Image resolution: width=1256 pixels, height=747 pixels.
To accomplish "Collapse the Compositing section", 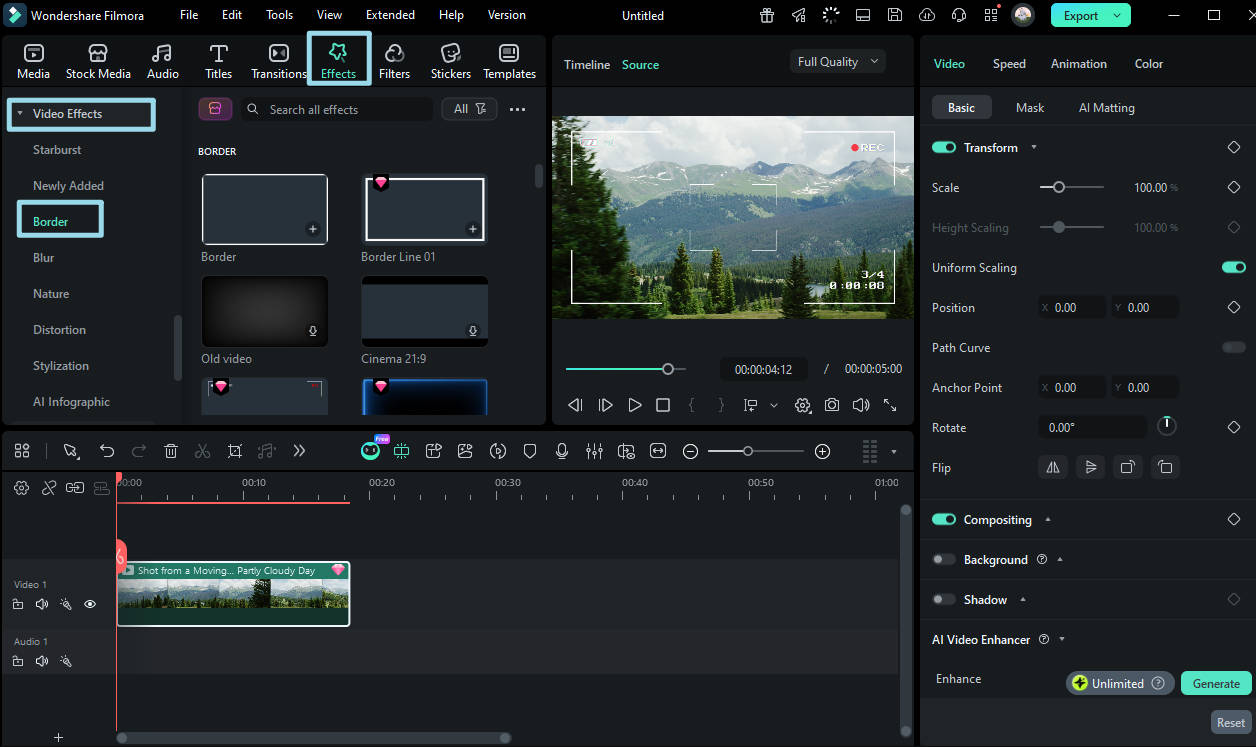I will pos(1047,519).
